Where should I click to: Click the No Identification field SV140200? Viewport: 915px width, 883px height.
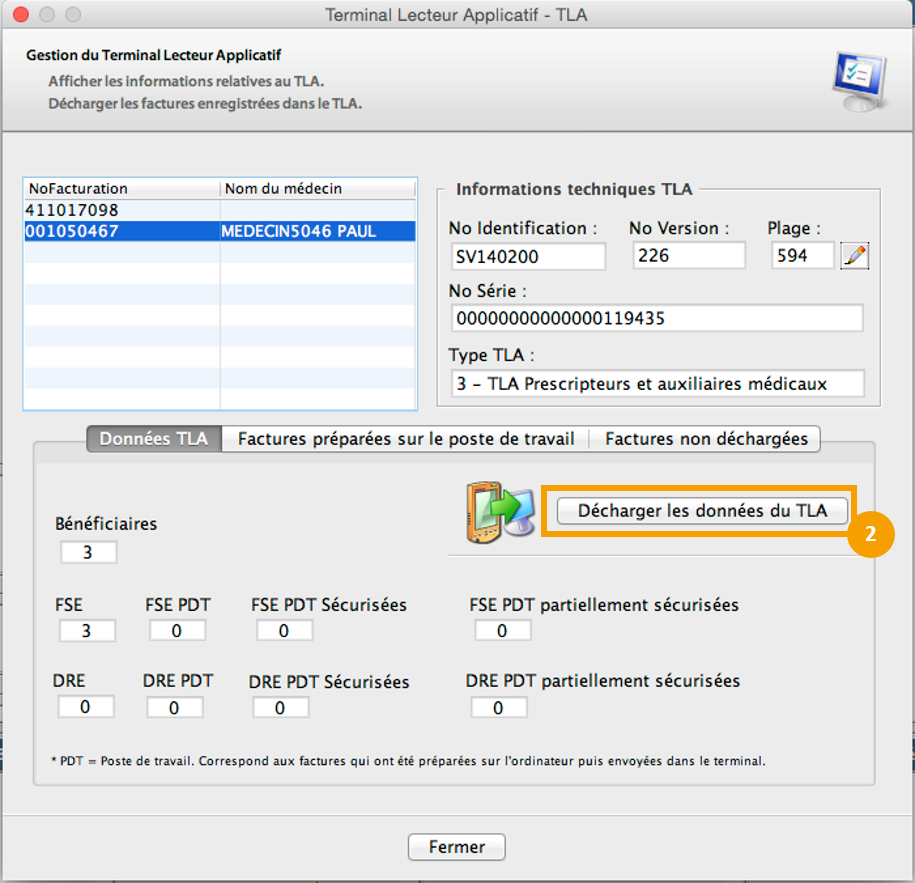pos(527,256)
